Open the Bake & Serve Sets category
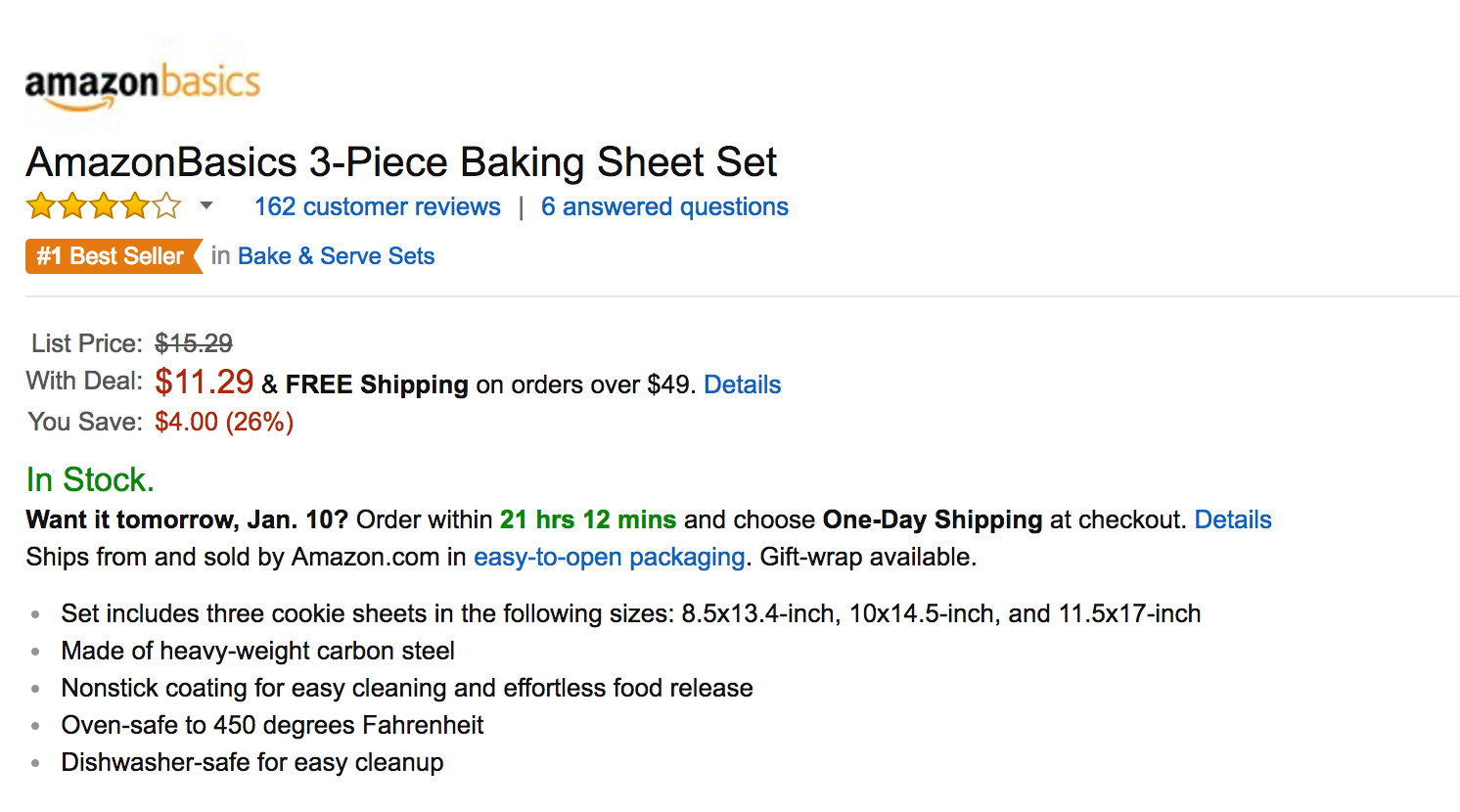Image resolution: width=1460 pixels, height=812 pixels. point(336,256)
